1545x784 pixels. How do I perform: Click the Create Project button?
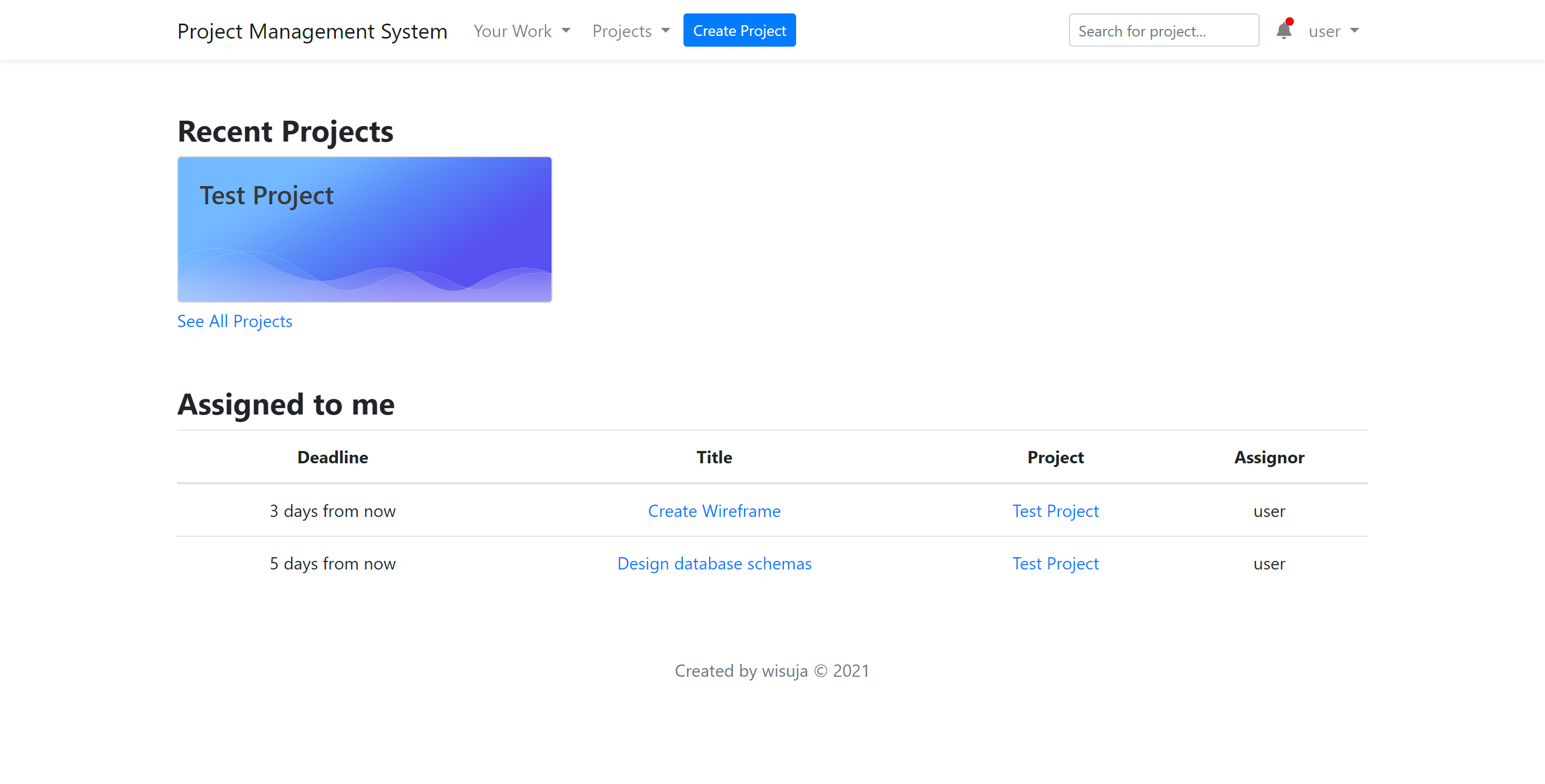click(x=739, y=31)
